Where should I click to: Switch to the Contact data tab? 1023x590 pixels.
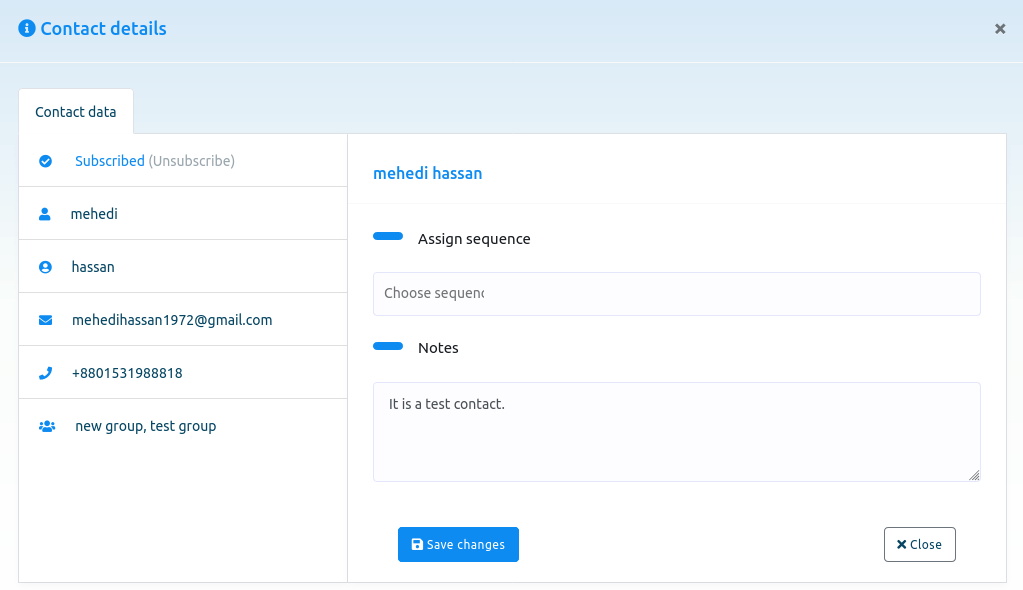point(76,112)
